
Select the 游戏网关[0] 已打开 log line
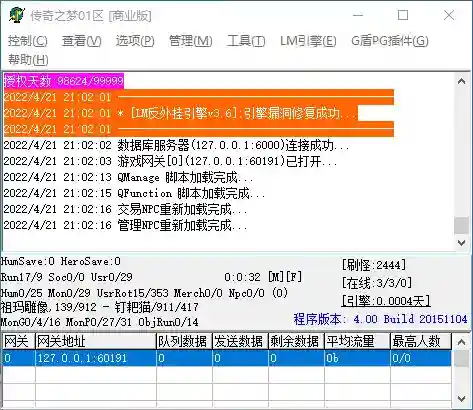coord(170,161)
